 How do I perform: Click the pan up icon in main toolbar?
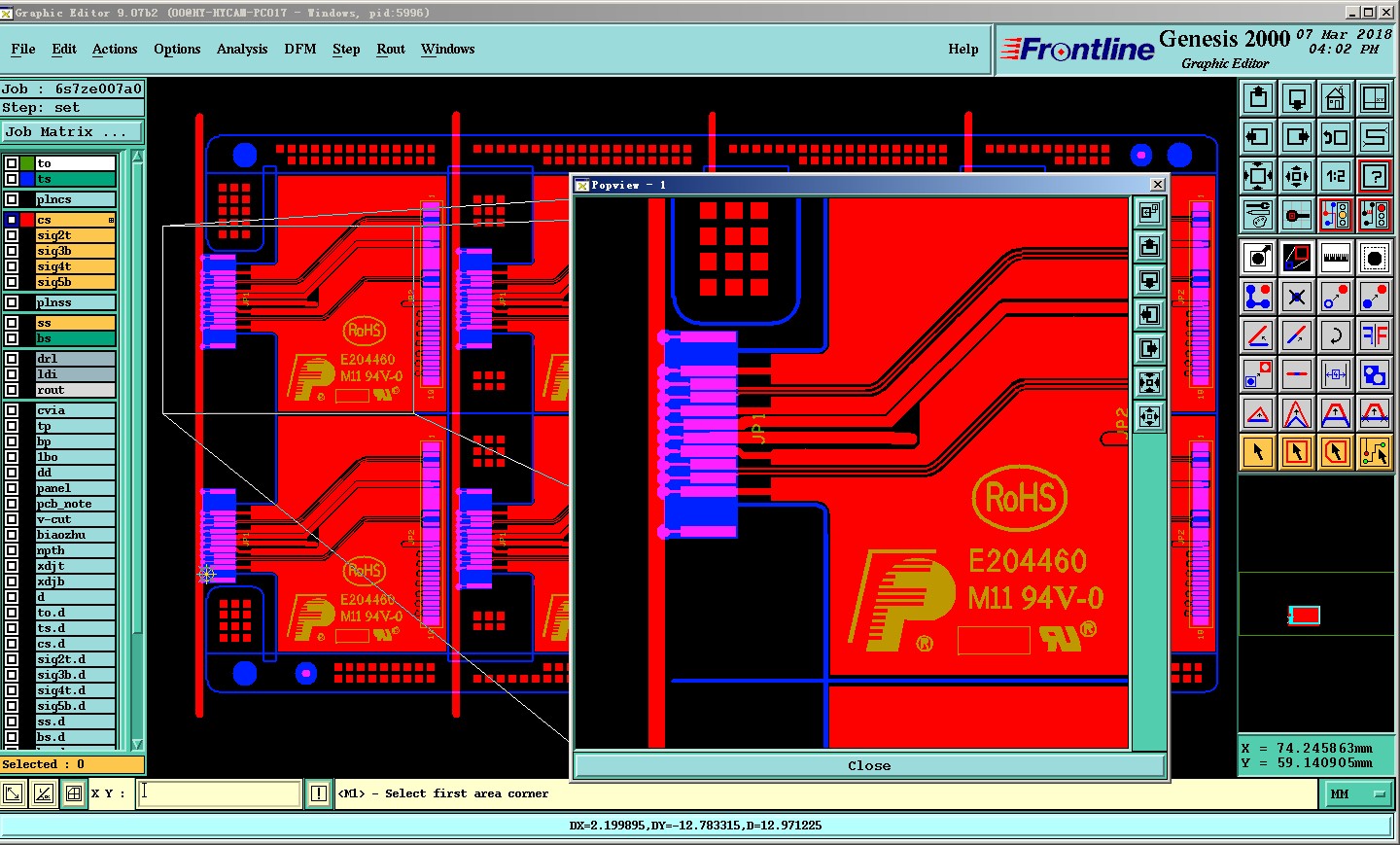click(x=1259, y=98)
